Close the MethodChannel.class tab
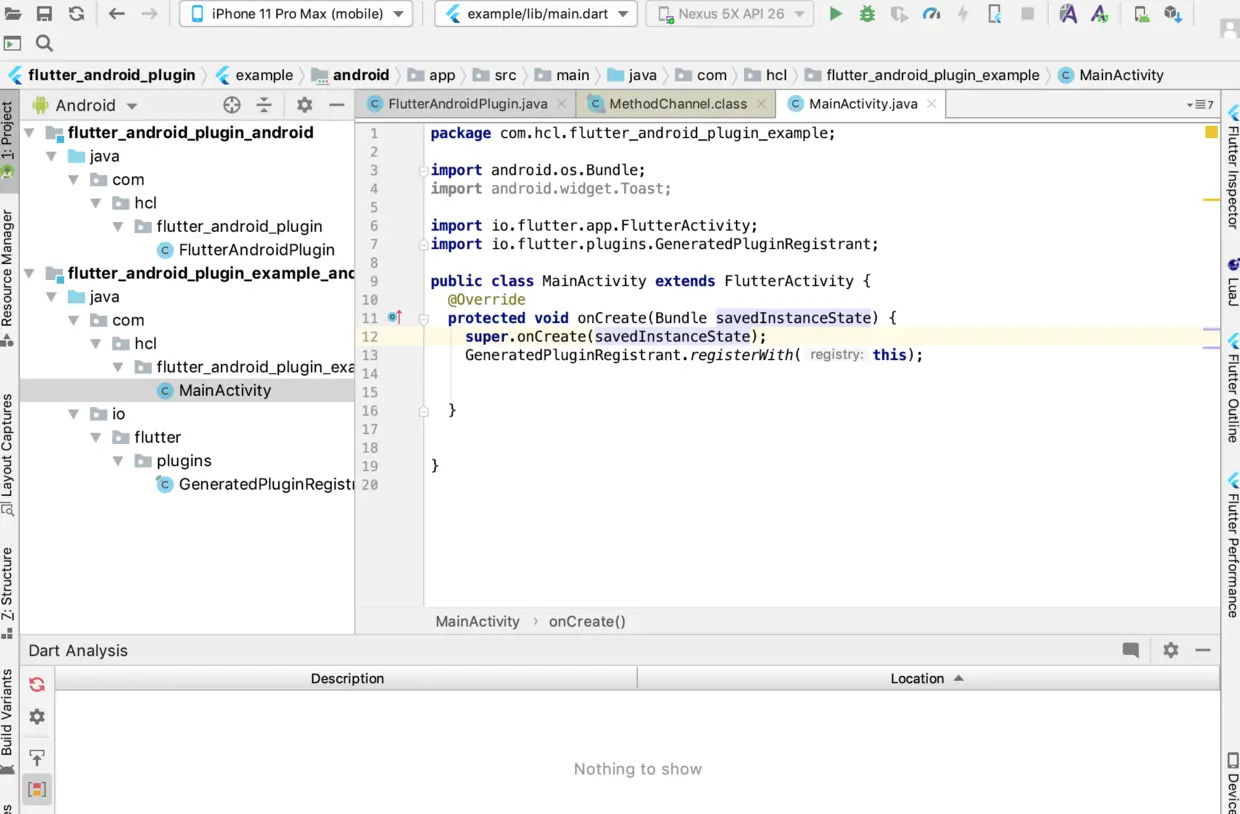The width and height of the screenshot is (1240, 814). point(761,103)
